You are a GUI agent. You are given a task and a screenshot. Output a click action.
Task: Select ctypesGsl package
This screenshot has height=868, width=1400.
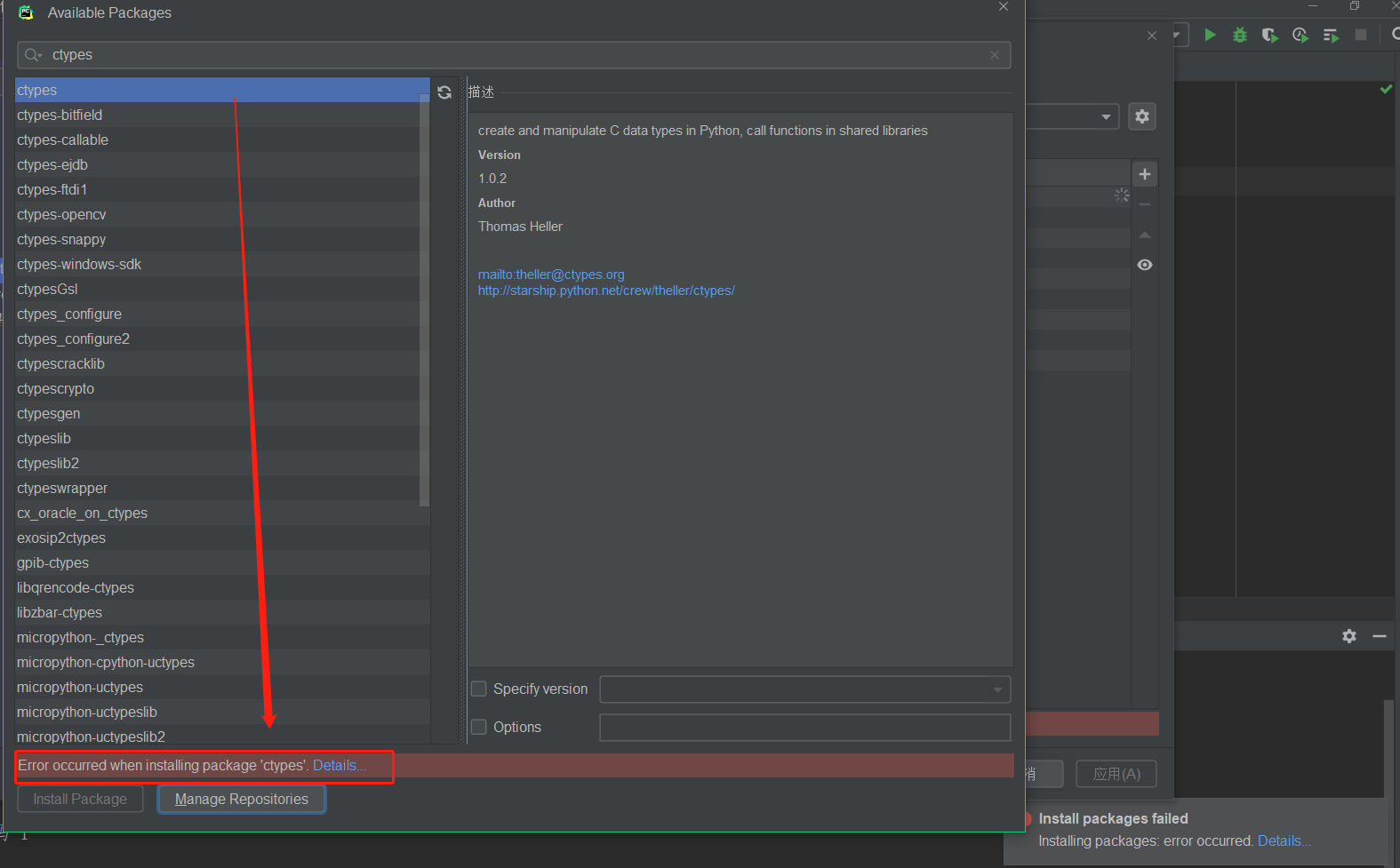coord(222,289)
